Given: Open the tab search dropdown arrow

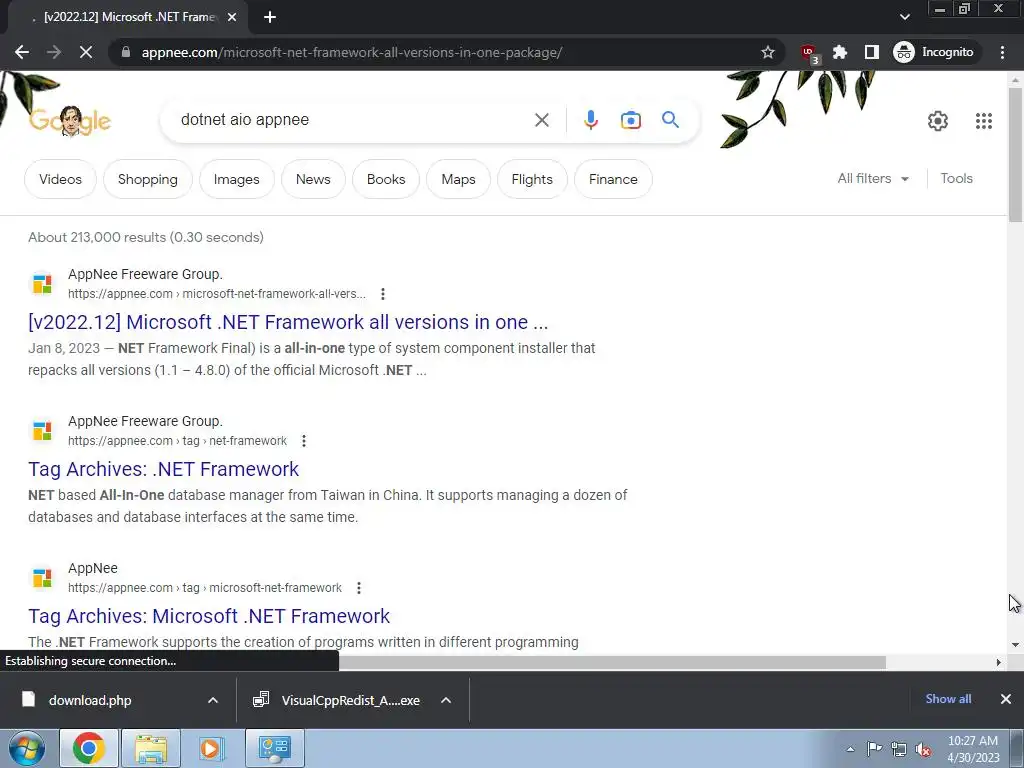Looking at the screenshot, I should 904,17.
